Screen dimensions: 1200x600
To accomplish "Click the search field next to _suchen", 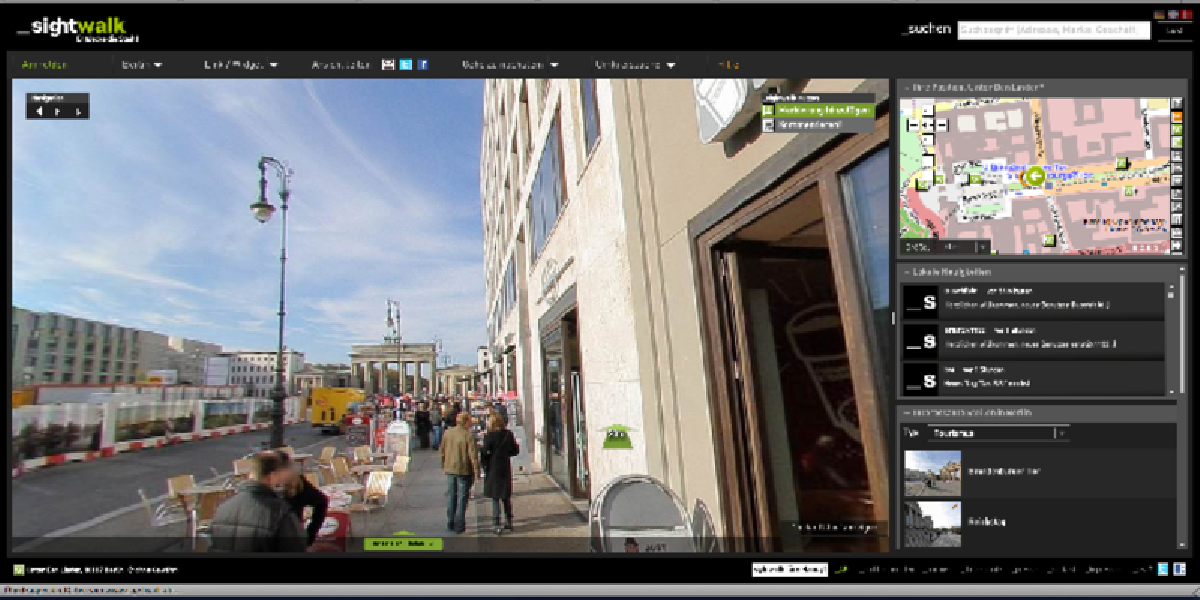I will click(1054, 30).
